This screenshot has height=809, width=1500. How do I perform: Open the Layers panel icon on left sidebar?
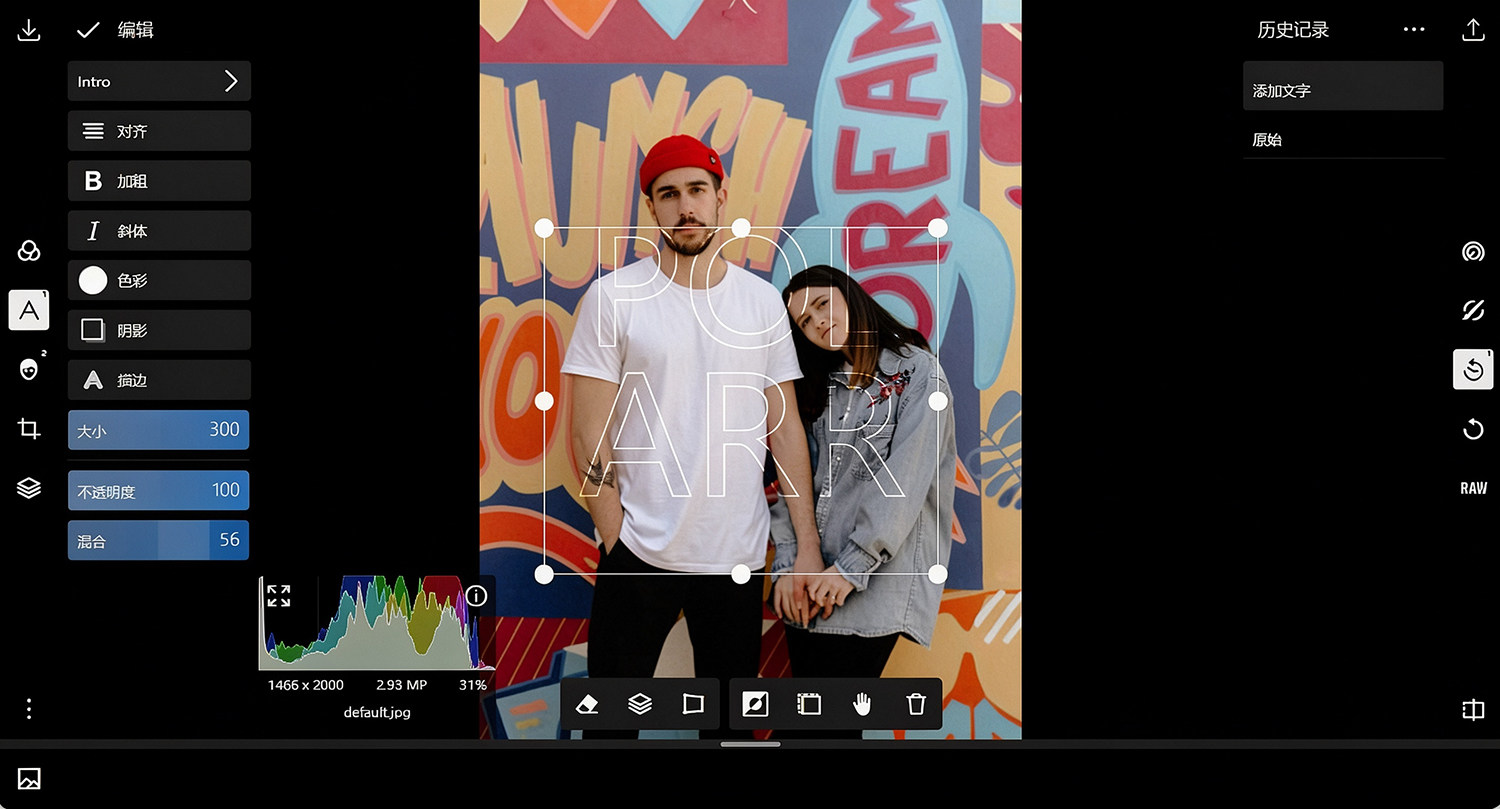coord(29,488)
